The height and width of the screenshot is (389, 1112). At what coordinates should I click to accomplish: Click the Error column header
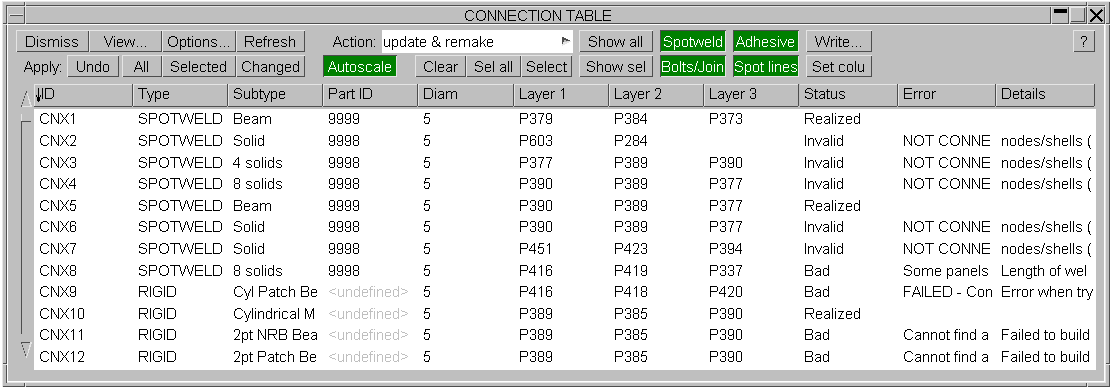pos(946,94)
